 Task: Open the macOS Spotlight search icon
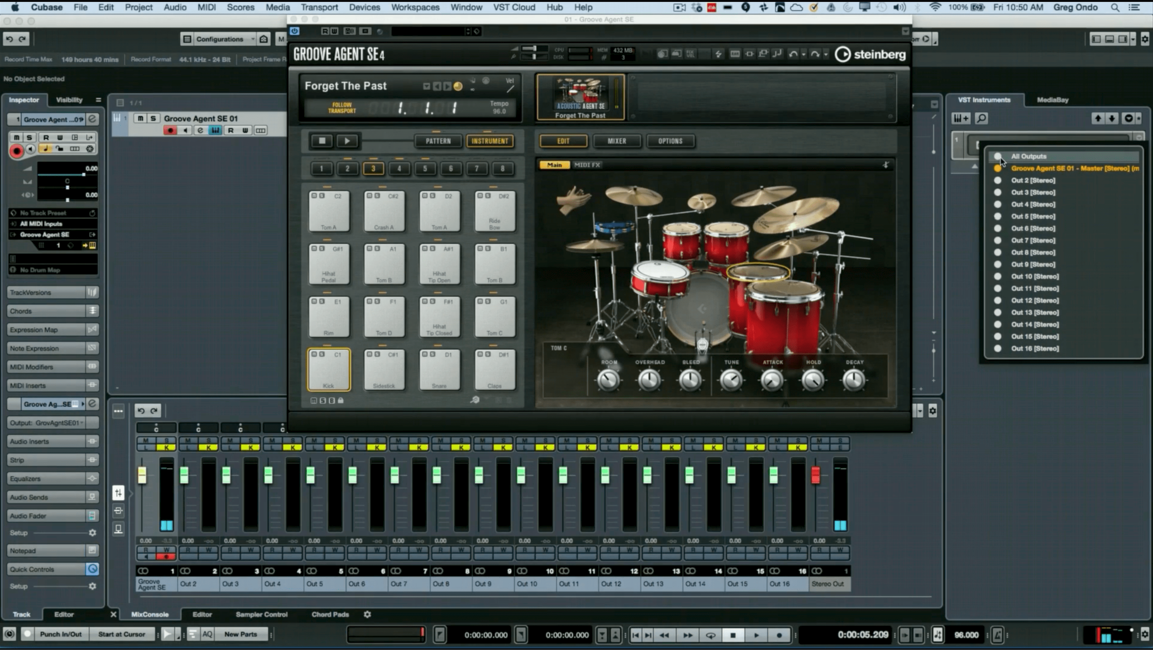pyautogui.click(x=1115, y=7)
